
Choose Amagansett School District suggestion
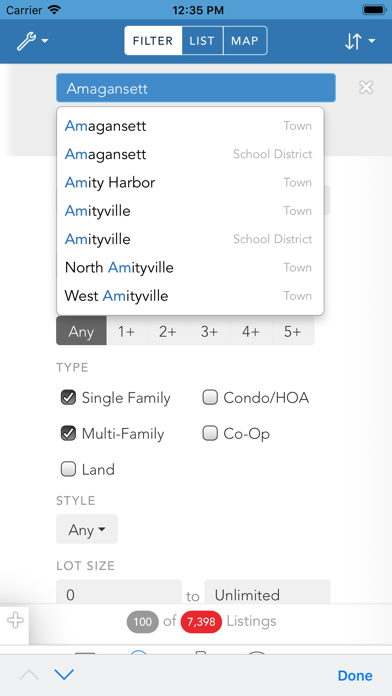pos(190,154)
